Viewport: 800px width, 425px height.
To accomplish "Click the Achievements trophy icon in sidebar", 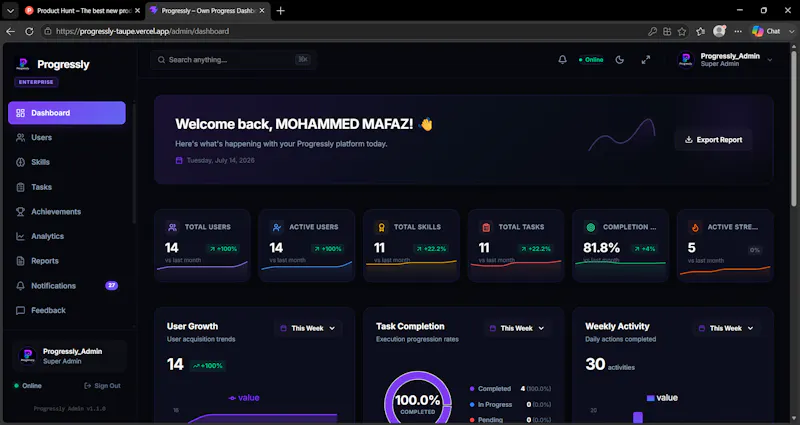I will 20,211.
